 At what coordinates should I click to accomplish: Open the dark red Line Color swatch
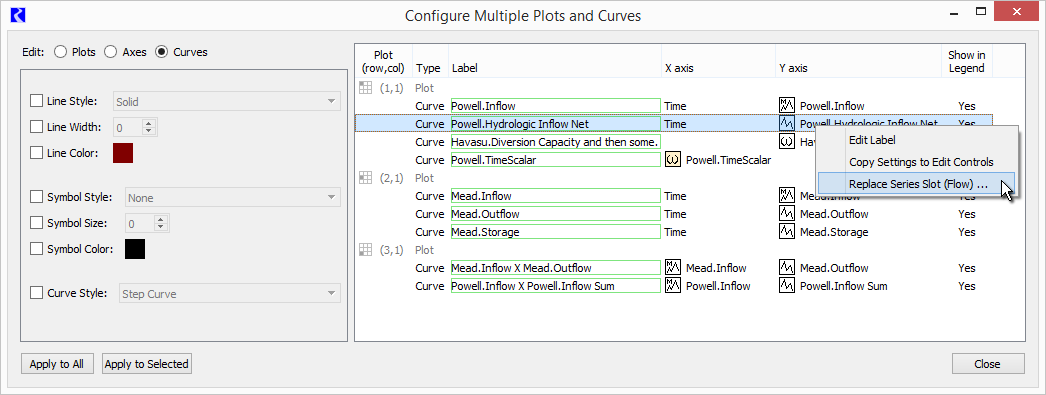(123, 153)
